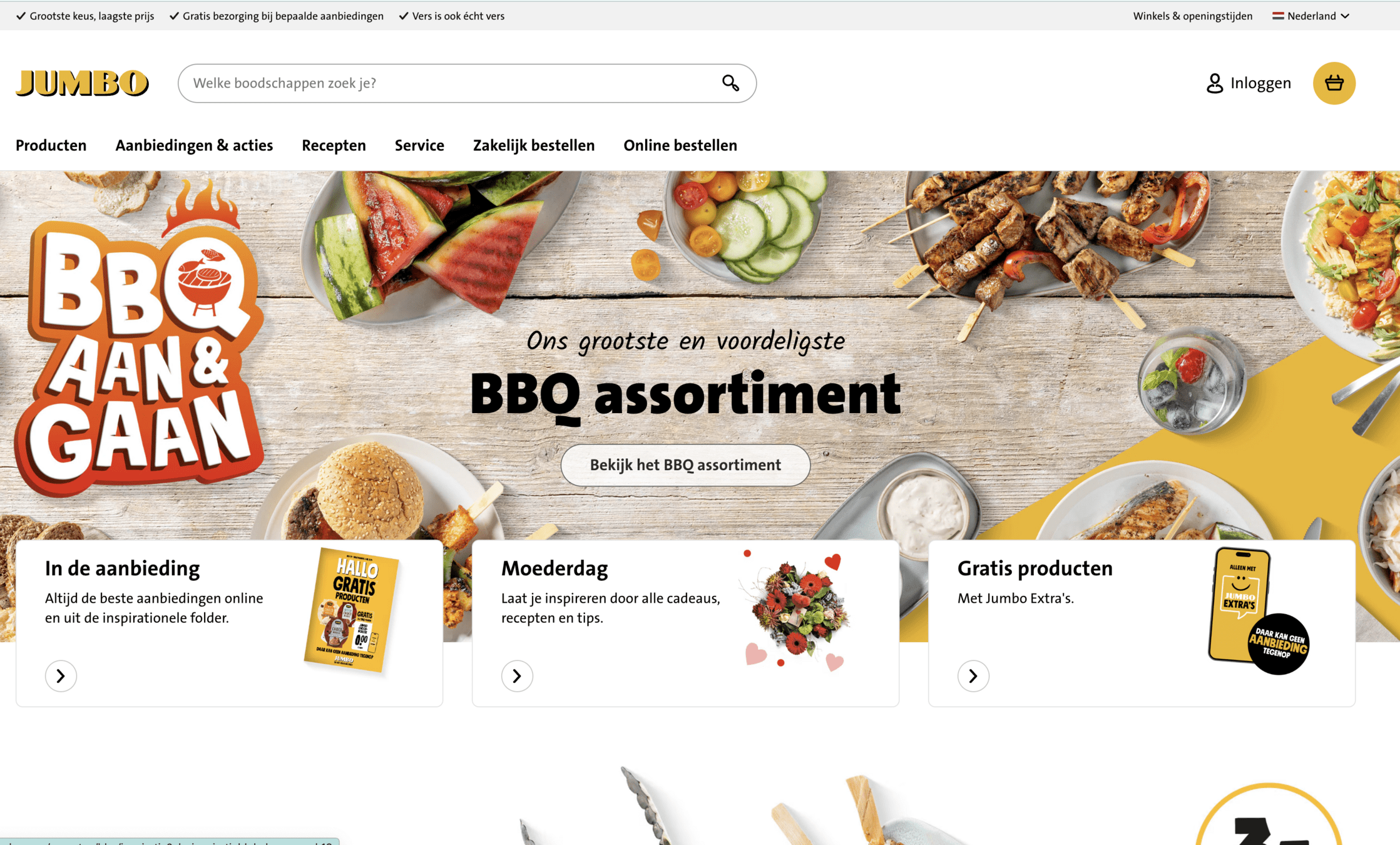Screen dimensions: 1400x845
Task: Click the Hallo Gratis folder thumbnail
Action: [x=351, y=611]
